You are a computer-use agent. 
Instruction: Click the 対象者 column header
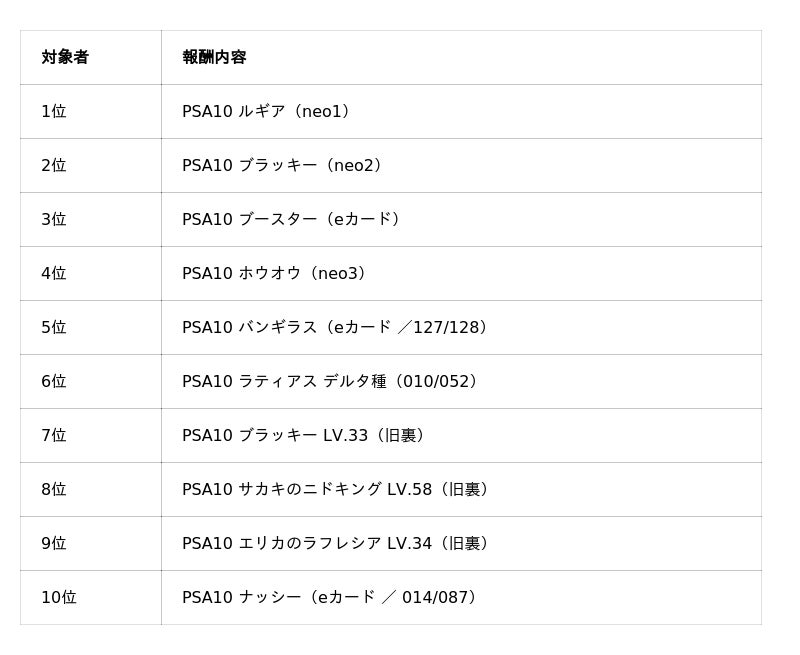pyautogui.click(x=65, y=57)
